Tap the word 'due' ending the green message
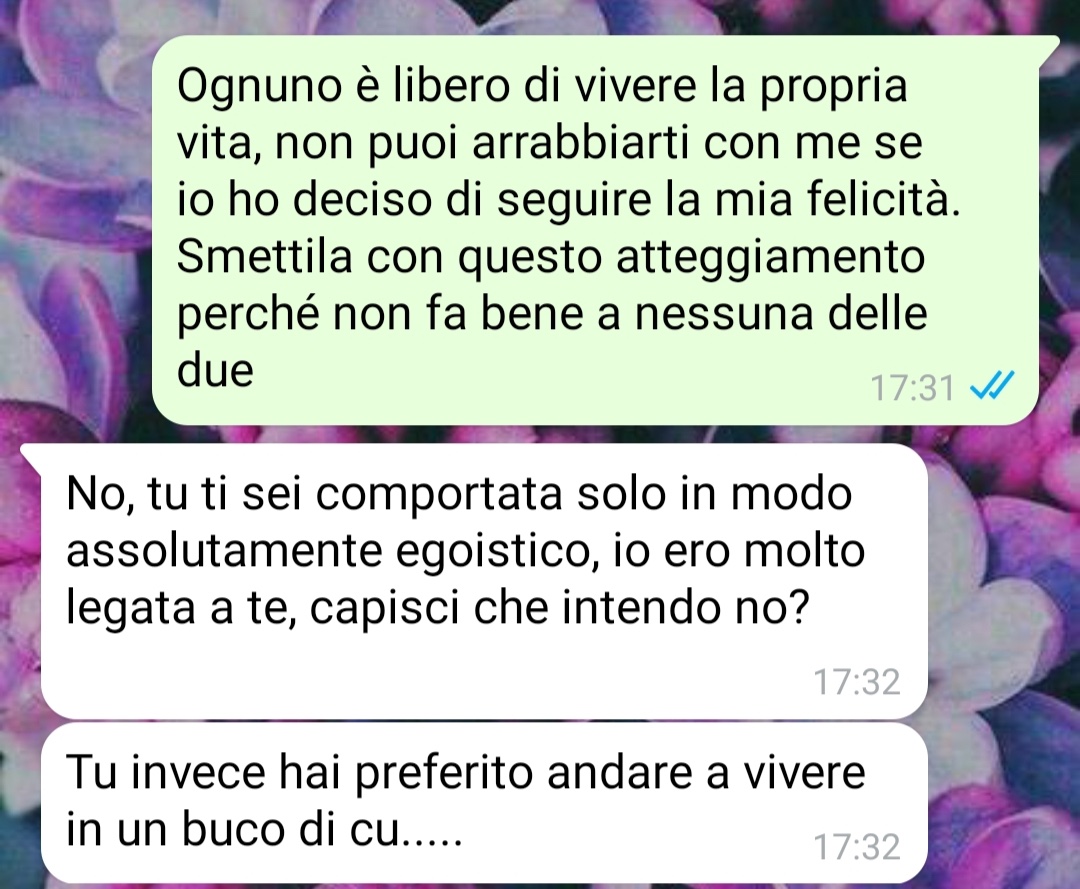Viewport: 1080px width, 889px height. pyautogui.click(x=215, y=370)
